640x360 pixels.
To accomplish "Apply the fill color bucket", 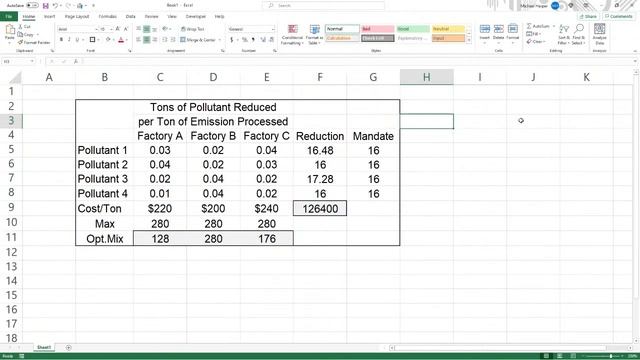I will click(108, 40).
